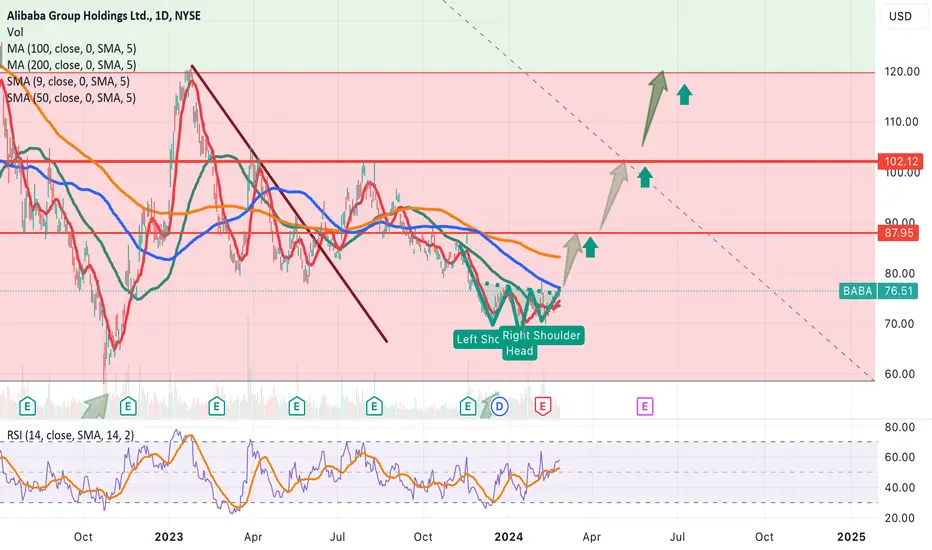Click the Right Shoulder pattern label
The height and width of the screenshot is (550, 932).
(541, 335)
